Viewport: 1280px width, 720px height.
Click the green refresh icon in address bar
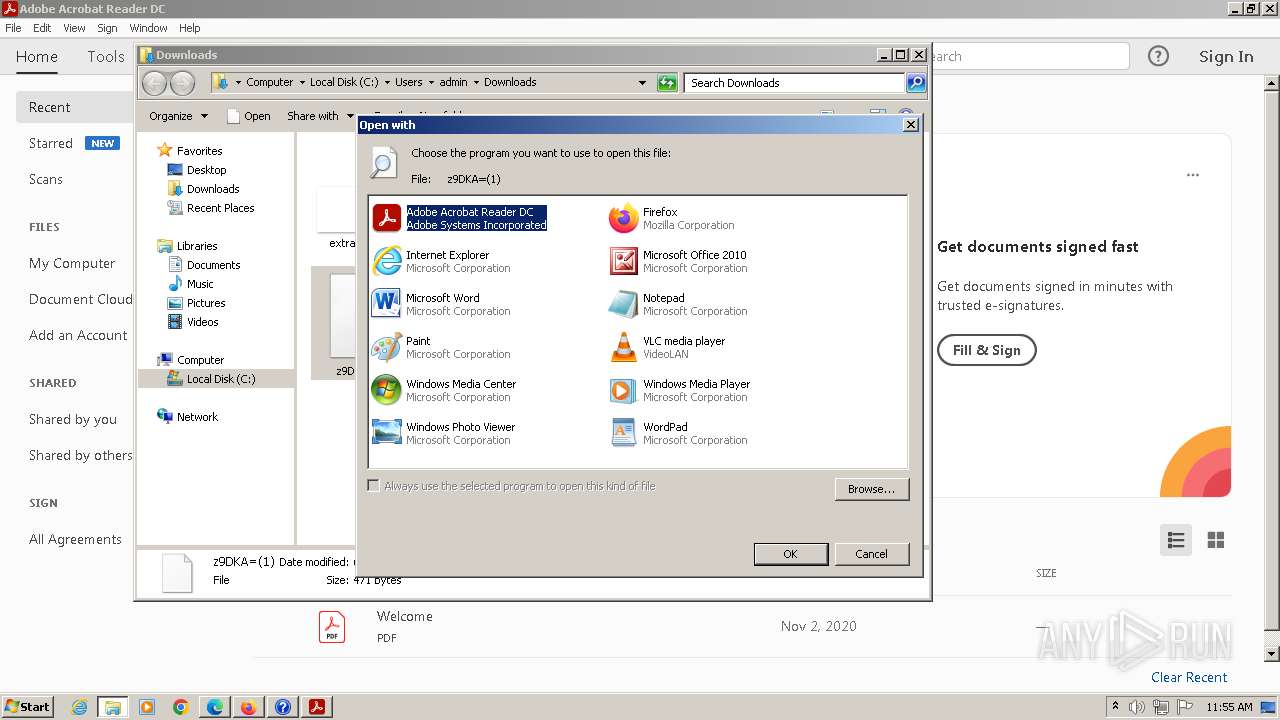[x=667, y=83]
